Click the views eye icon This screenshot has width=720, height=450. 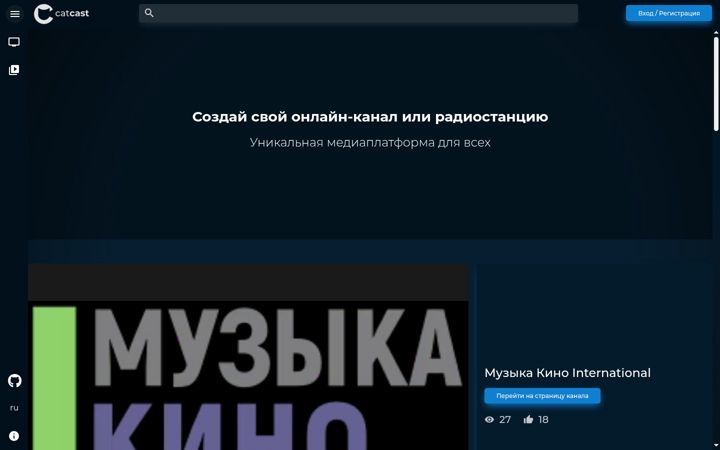pos(489,420)
